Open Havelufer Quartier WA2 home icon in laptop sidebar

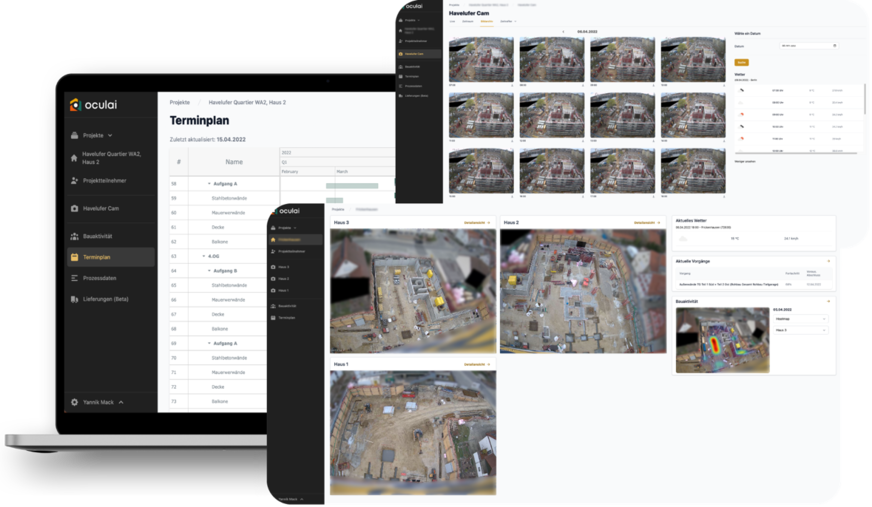74,158
